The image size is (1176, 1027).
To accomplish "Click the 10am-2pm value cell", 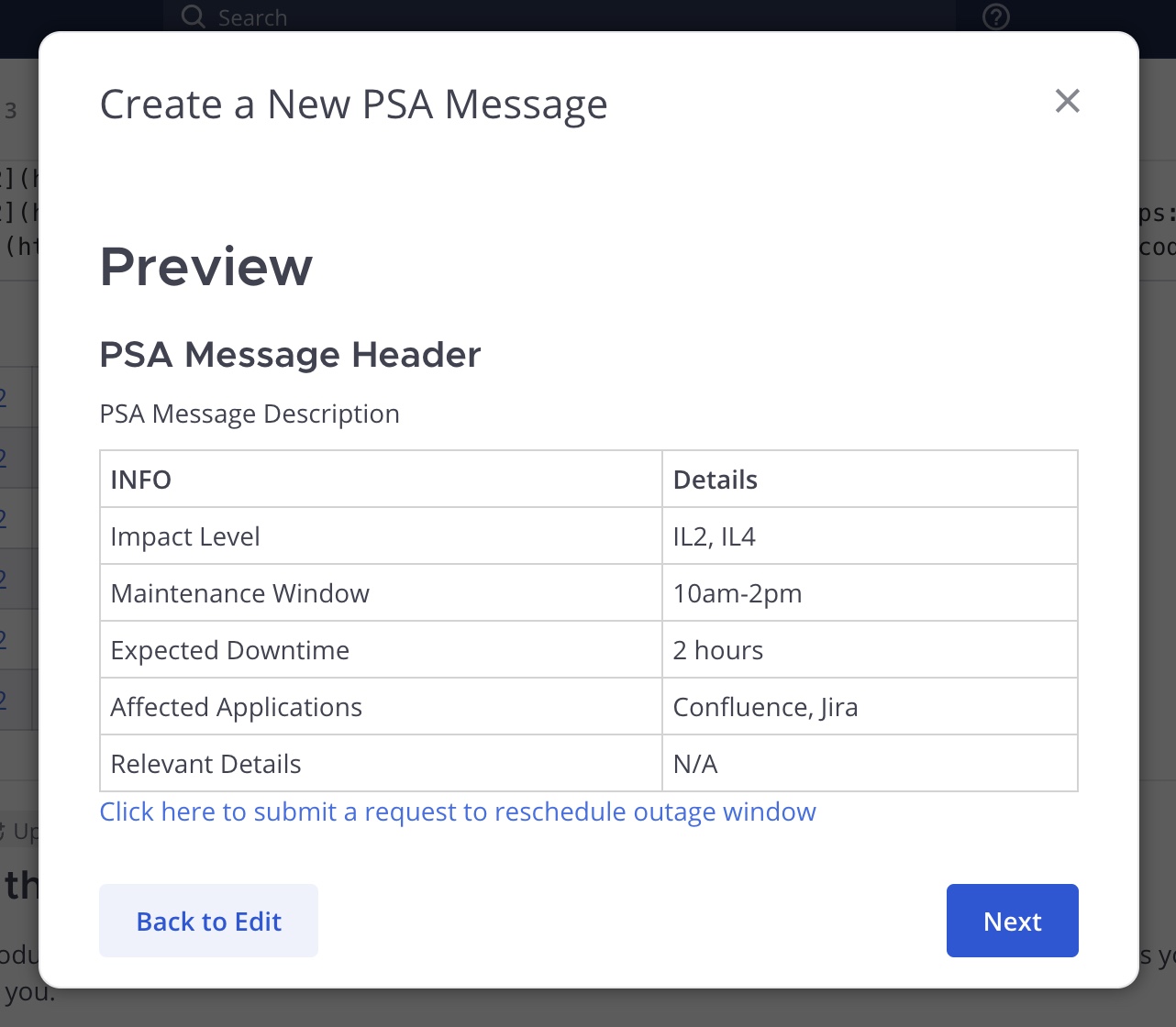I will click(x=738, y=593).
